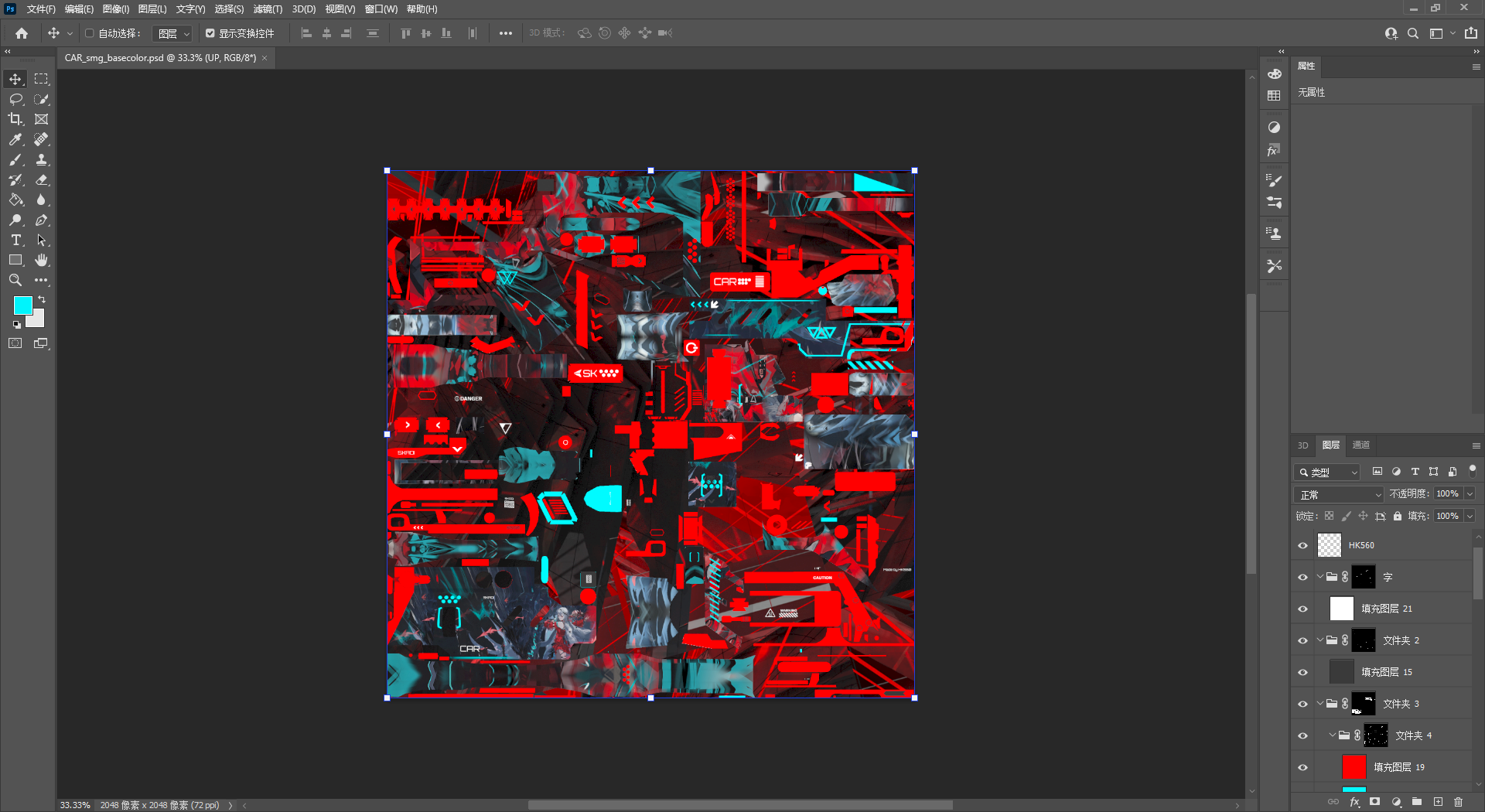Hide the 文件夹 4 group
Image resolution: width=1485 pixels, height=812 pixels.
click(1302, 735)
